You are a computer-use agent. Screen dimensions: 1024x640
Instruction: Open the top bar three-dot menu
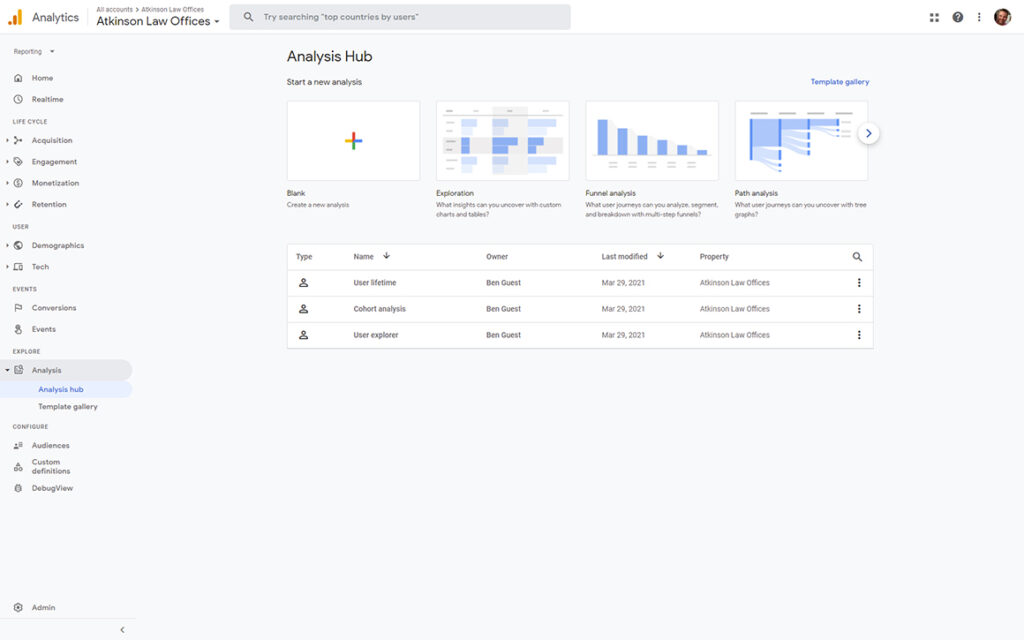[979, 18]
